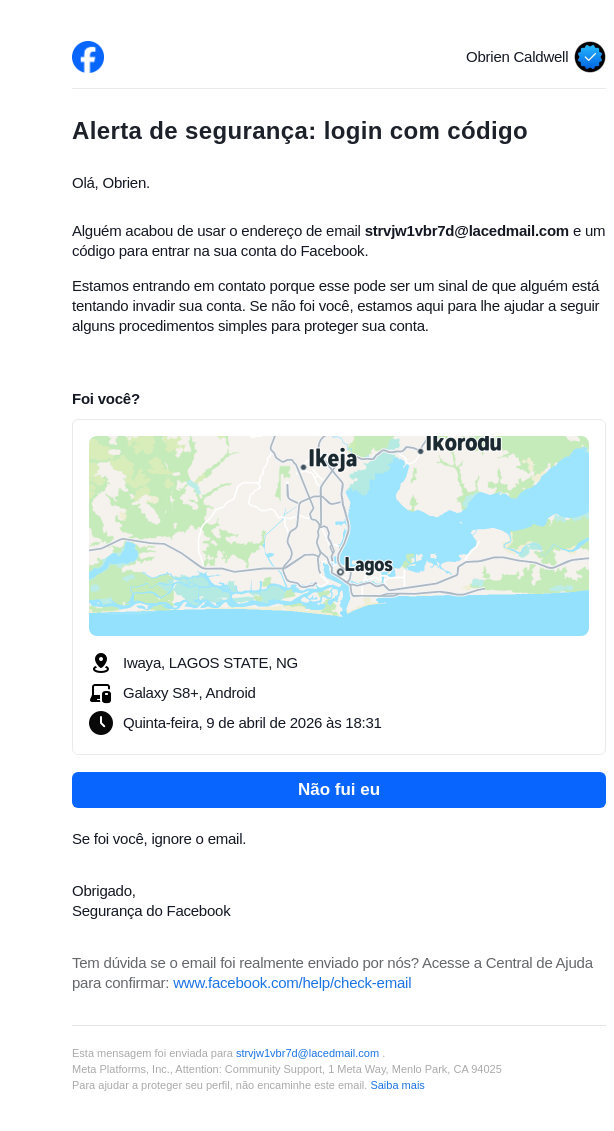This screenshot has width=614, height=1131.
Task: Select the Lagos city marker on map
Action: (x=341, y=572)
